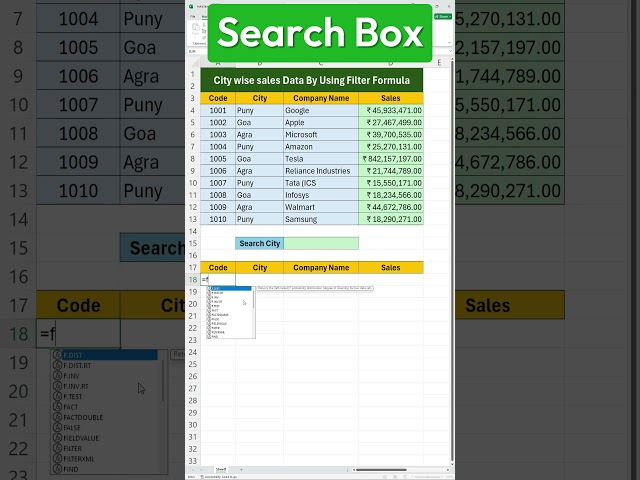Viewport: 640px width, 480px height.
Task: Click the previous sheet navigation arrow
Action: click(x=194, y=470)
